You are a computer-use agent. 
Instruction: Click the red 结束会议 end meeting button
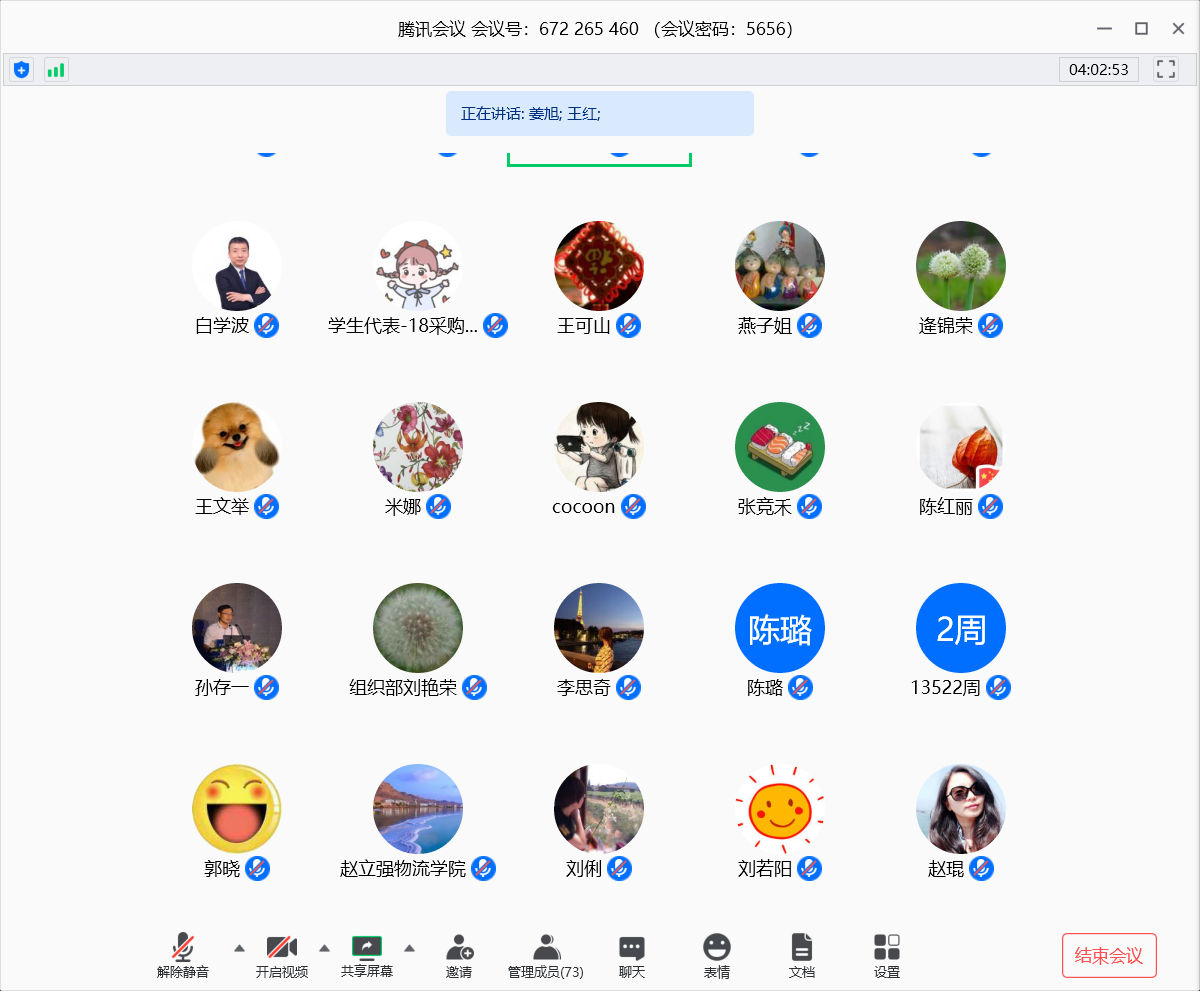[x=1108, y=955]
